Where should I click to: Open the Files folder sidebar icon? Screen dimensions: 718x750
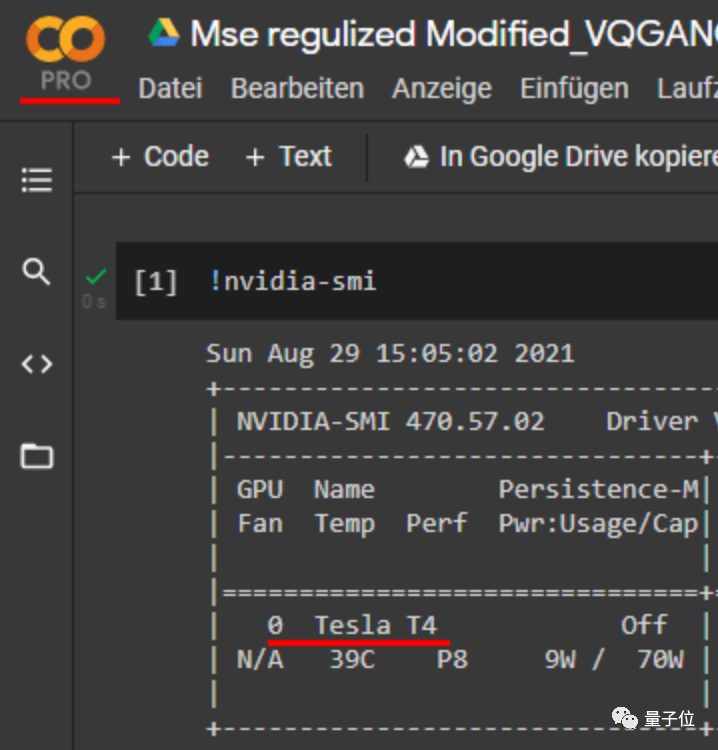click(x=37, y=456)
